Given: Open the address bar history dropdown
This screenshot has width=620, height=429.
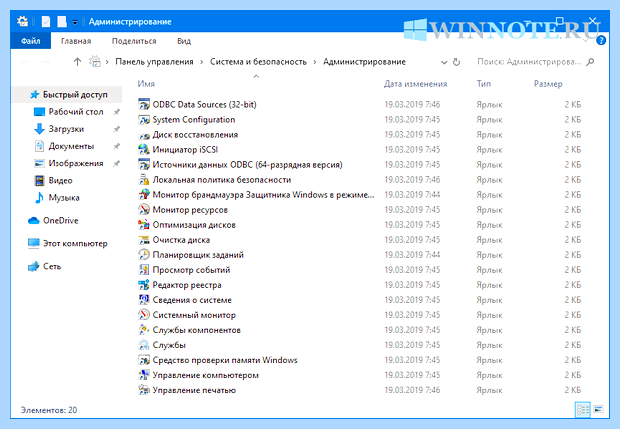Looking at the screenshot, I should (444, 62).
